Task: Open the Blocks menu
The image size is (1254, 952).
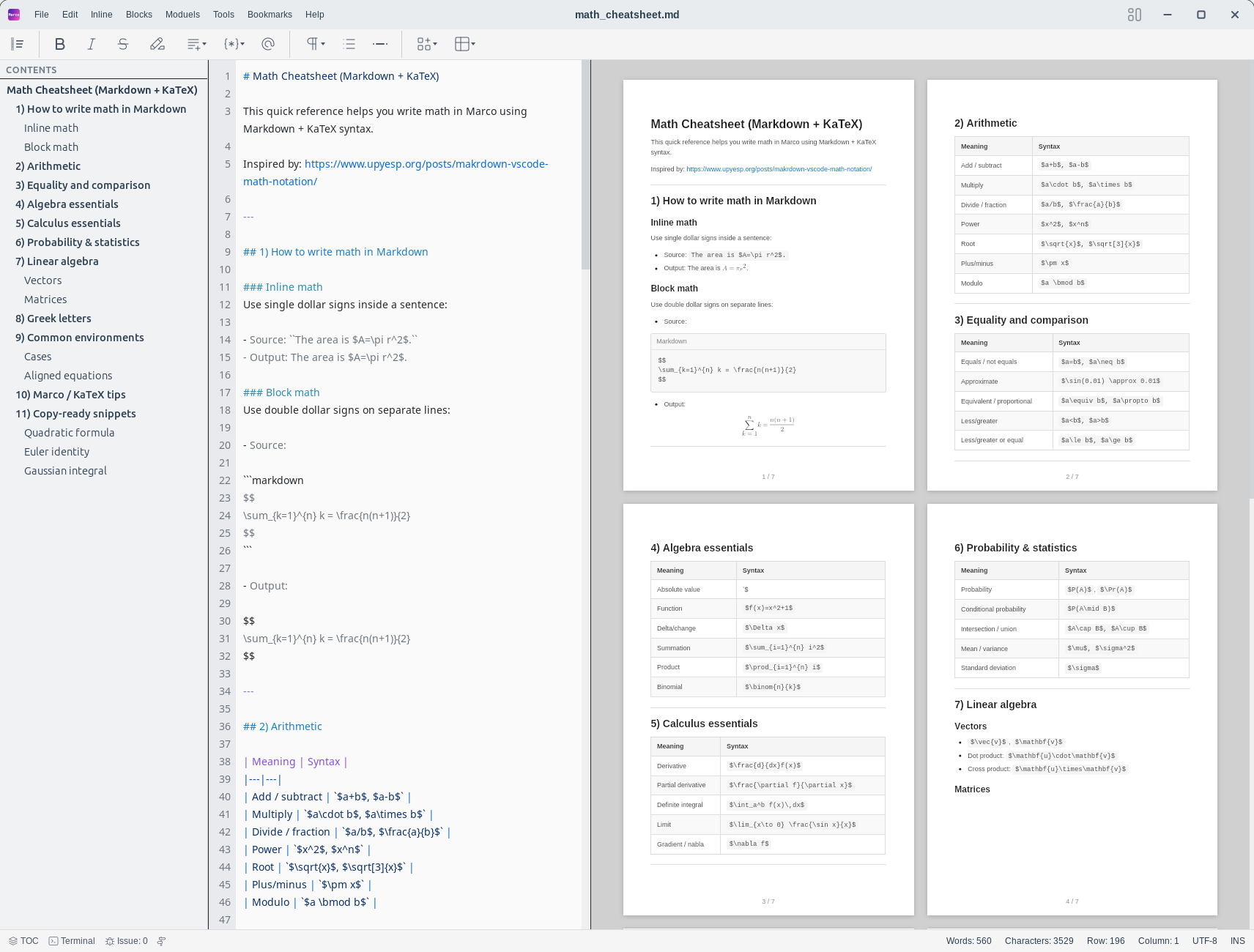Action: click(x=139, y=15)
